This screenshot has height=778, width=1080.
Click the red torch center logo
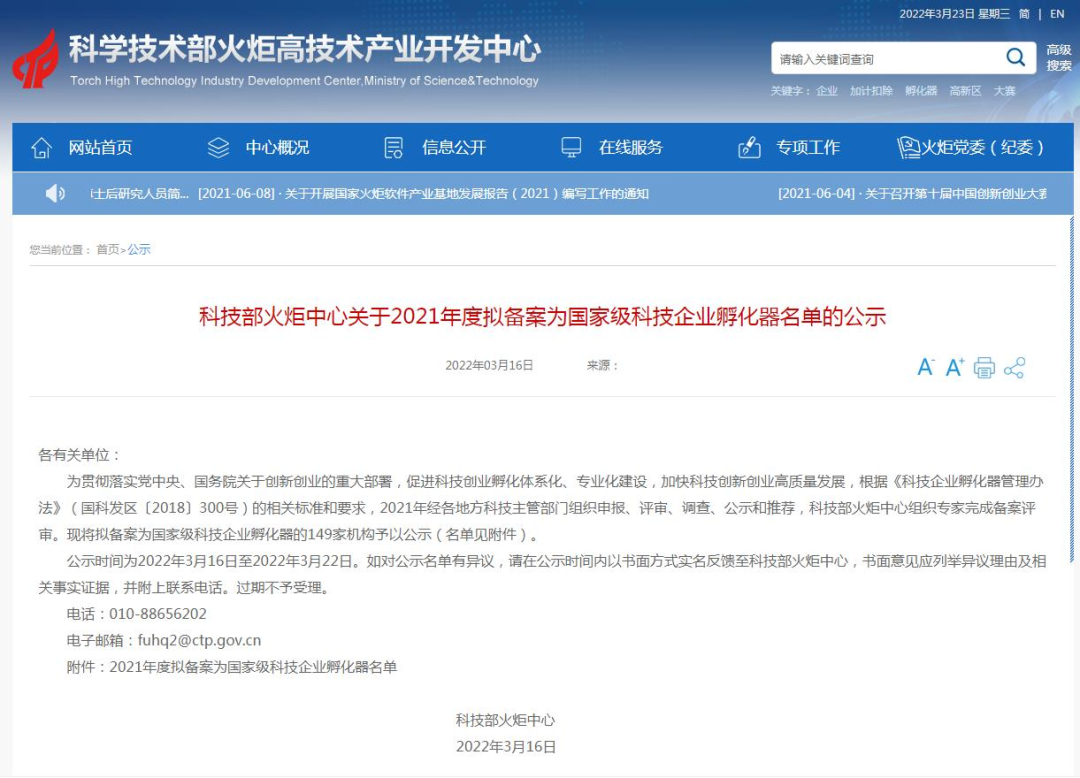36,59
